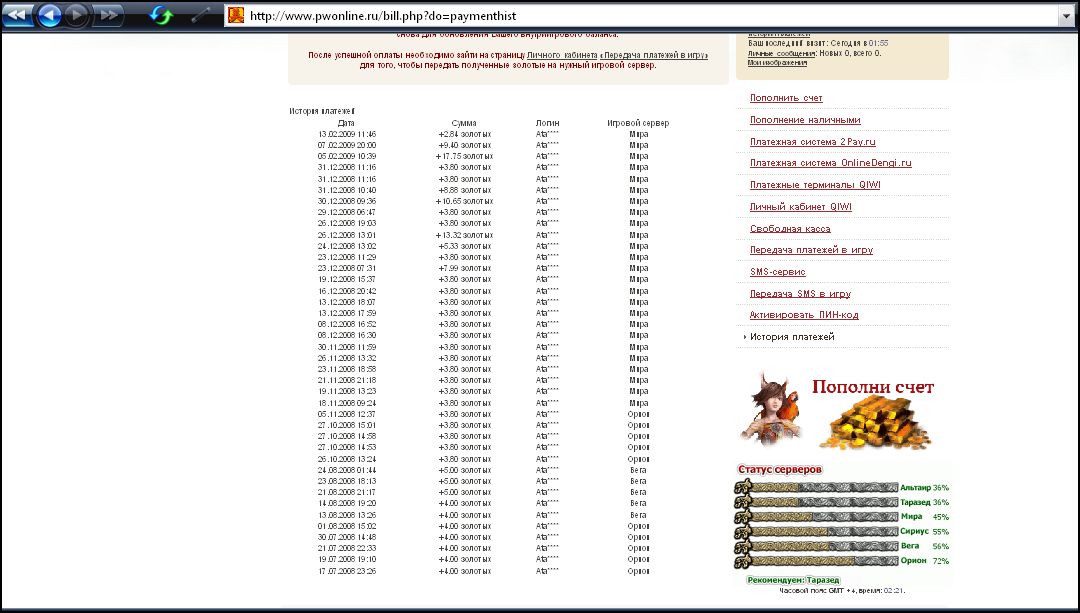Screen dimensions: 1080x613
Task: Click the Сириус server load bar
Action: 816,531
